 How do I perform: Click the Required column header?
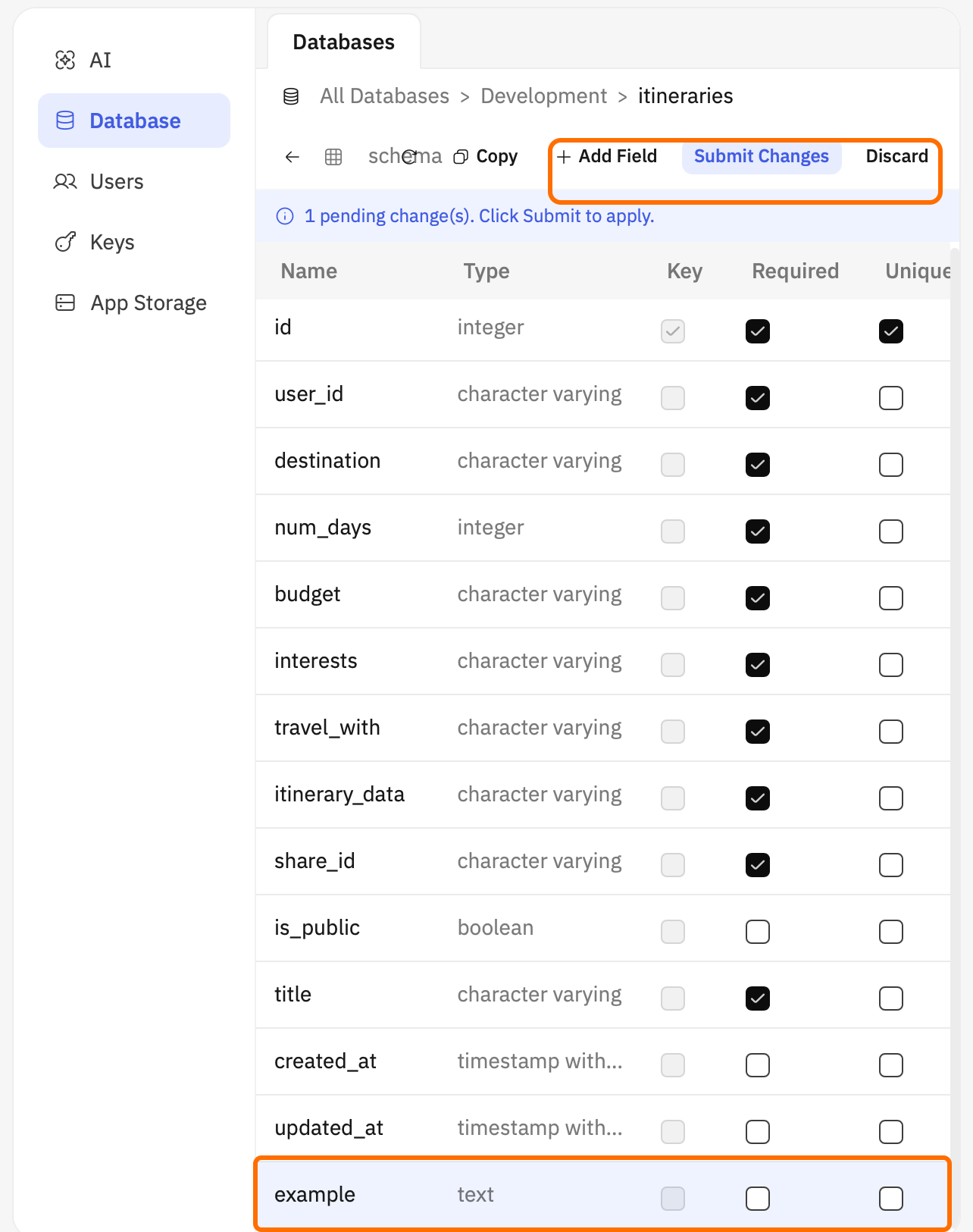pyautogui.click(x=796, y=271)
